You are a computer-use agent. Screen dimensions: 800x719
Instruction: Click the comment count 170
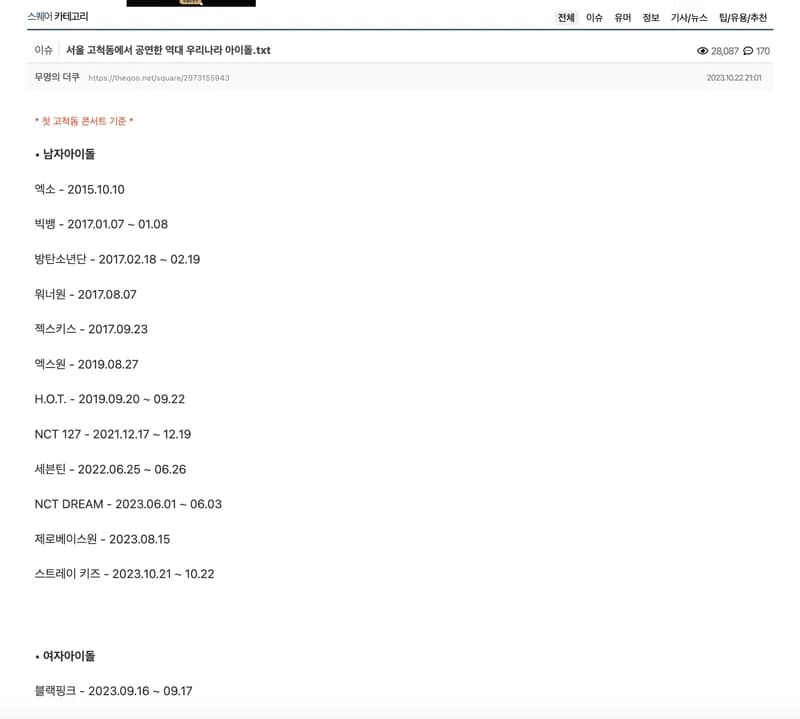point(763,51)
